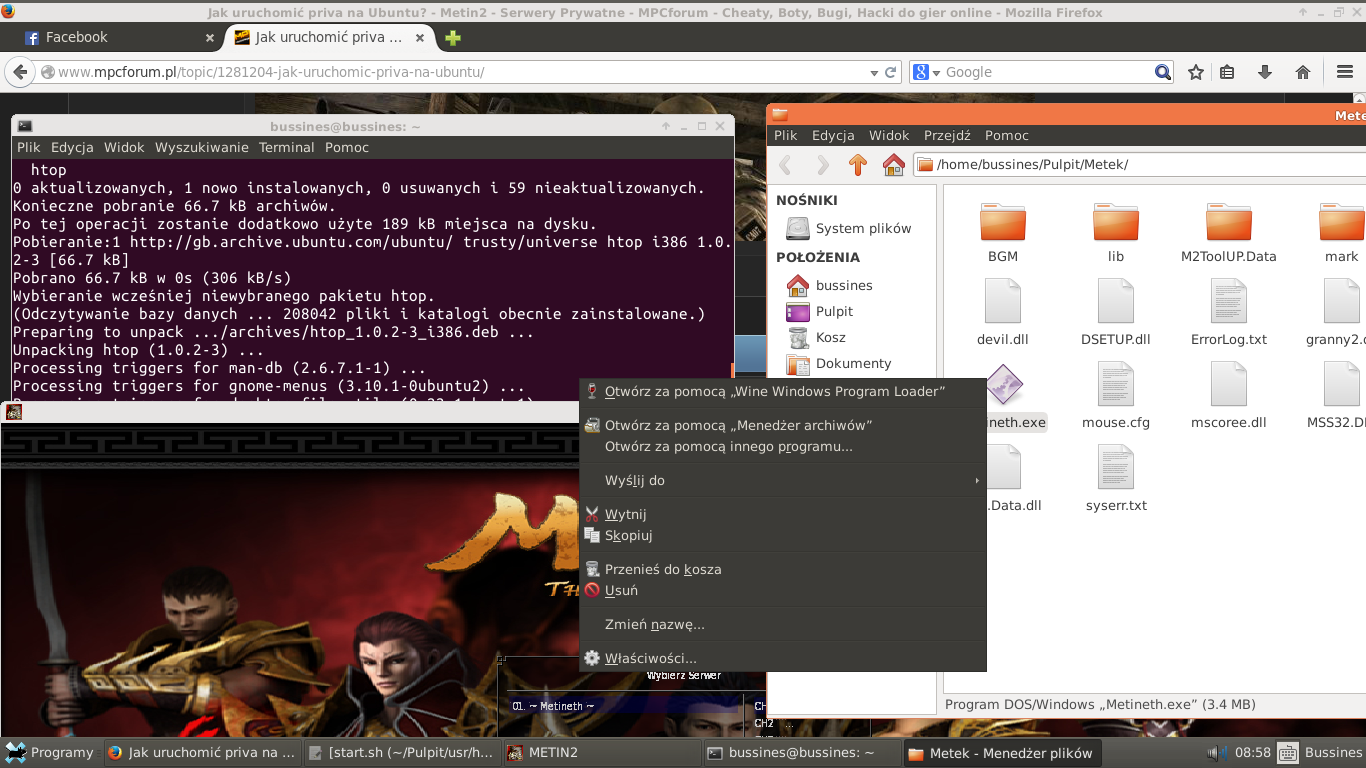Open file manager Przejdź menu
Viewport: 1366px width, 768px height.
click(x=947, y=135)
